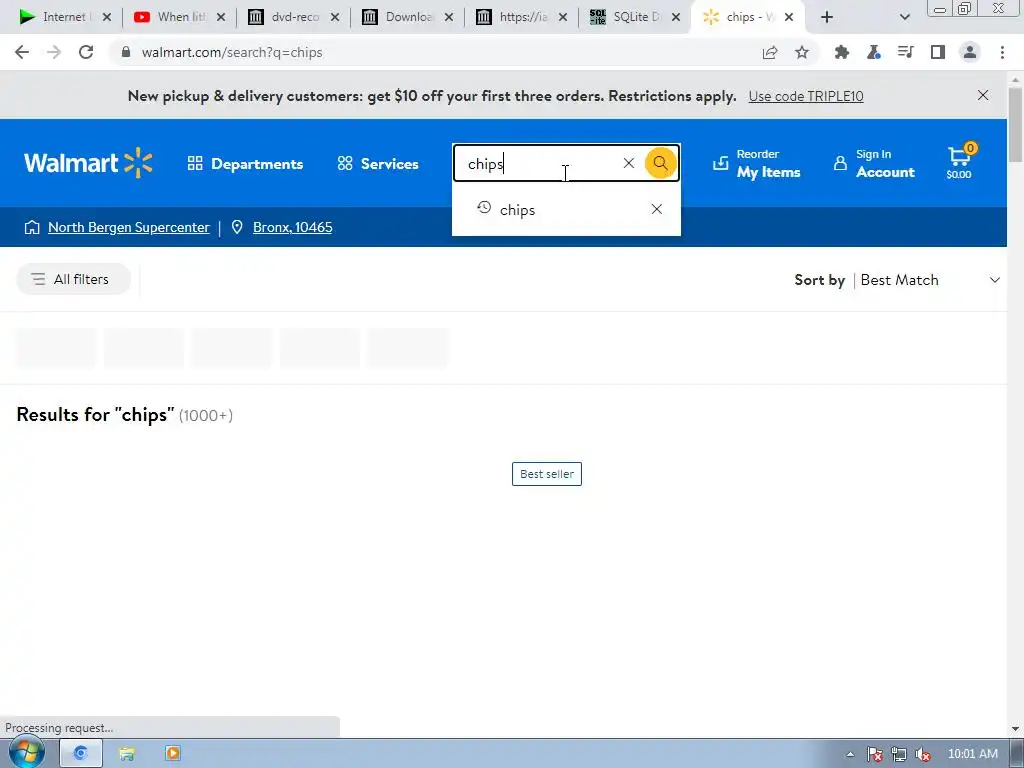Click the Use code TRIPLE10 link

pyautogui.click(x=806, y=97)
